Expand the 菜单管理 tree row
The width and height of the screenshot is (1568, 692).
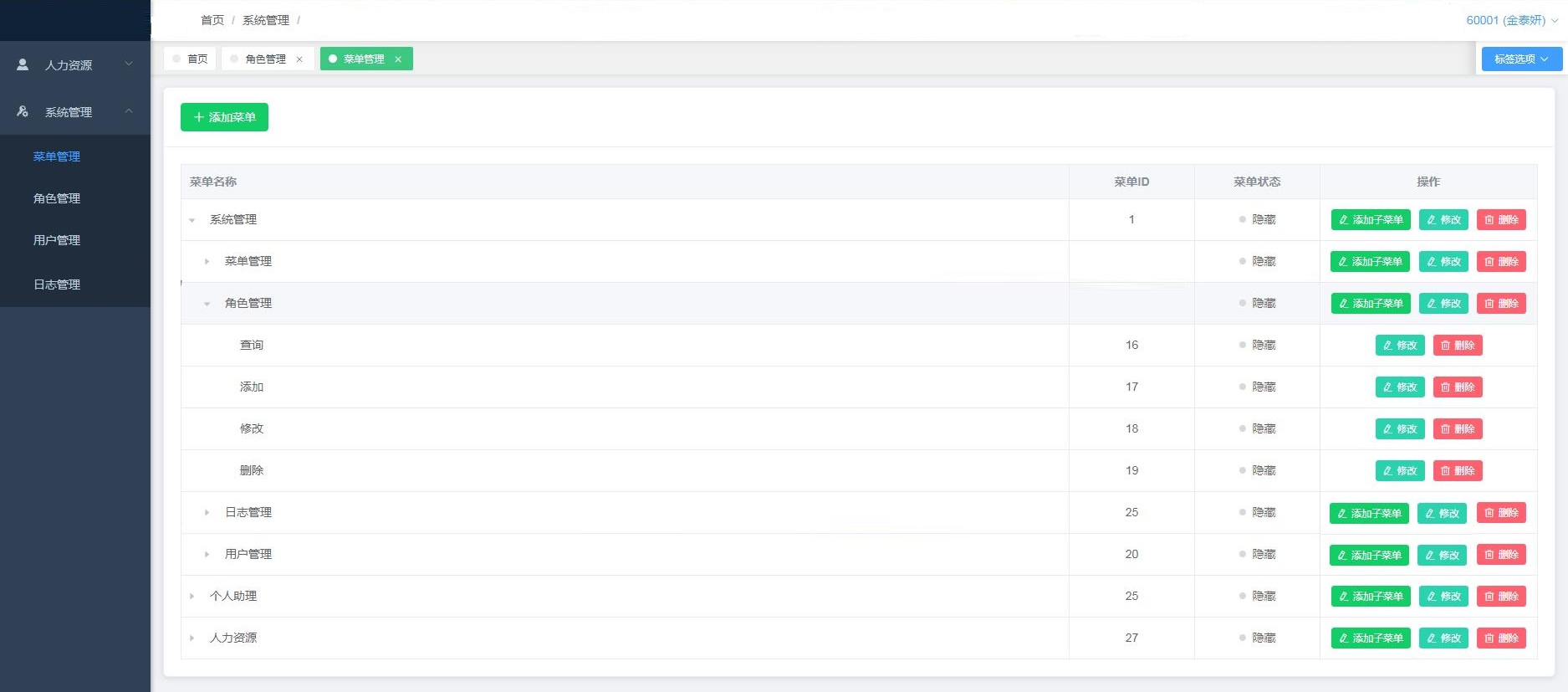coord(207,262)
